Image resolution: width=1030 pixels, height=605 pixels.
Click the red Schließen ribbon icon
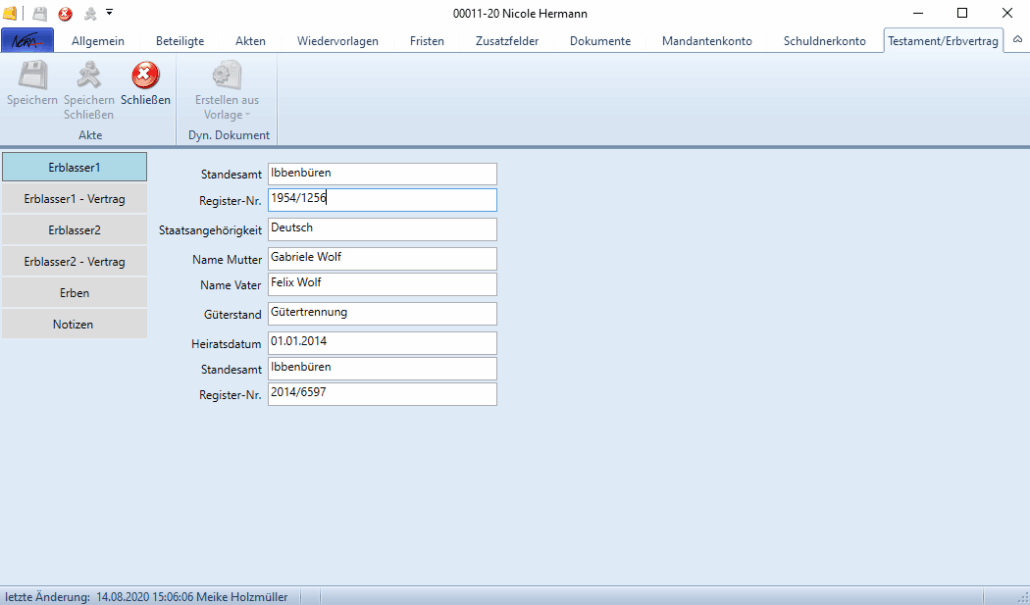pyautogui.click(x=146, y=76)
